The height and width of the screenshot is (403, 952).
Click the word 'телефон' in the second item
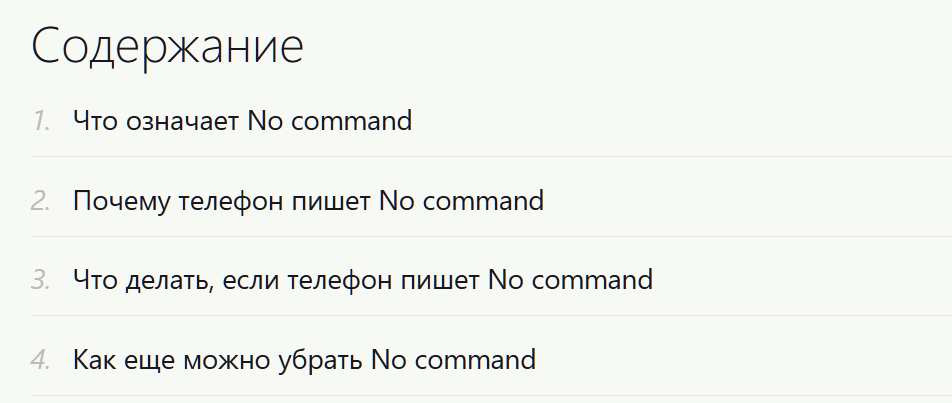click(231, 202)
